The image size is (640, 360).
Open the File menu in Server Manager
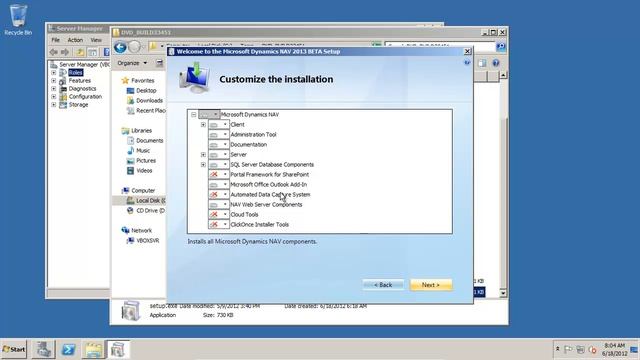click(x=56, y=40)
